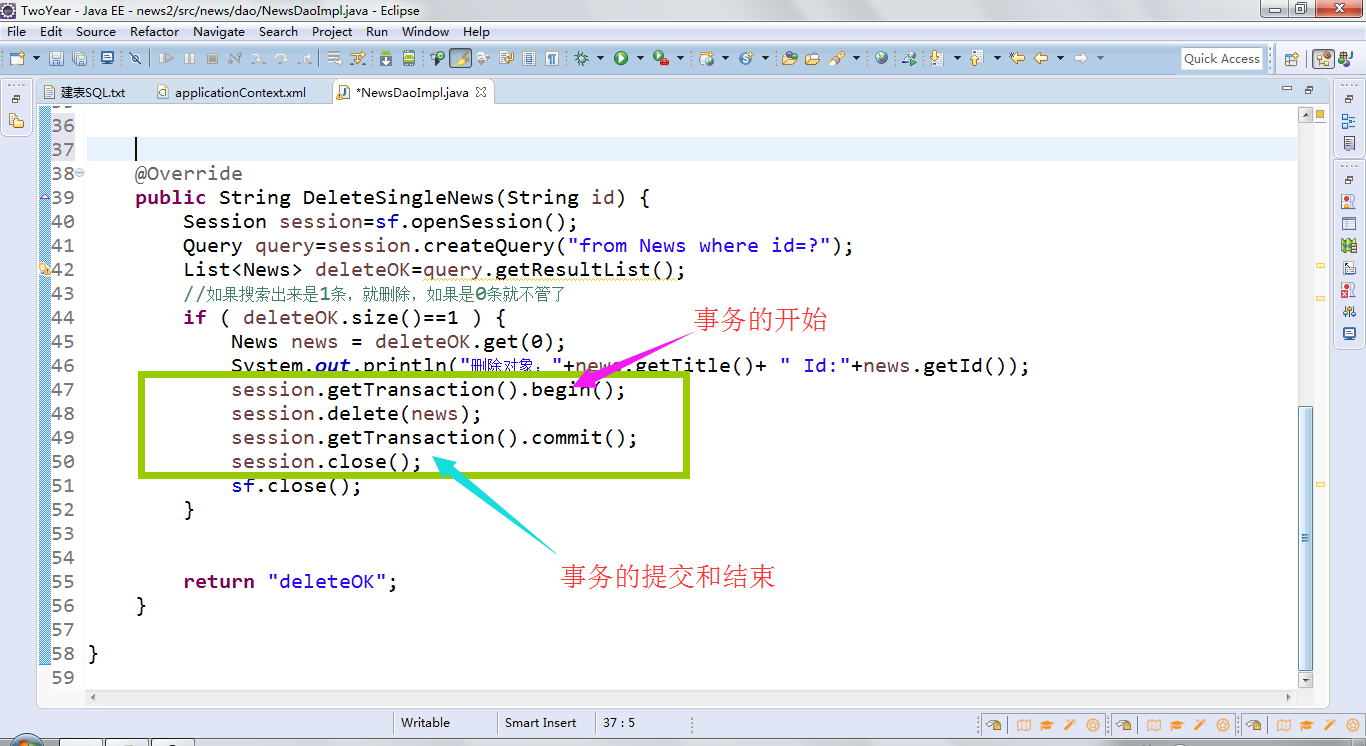This screenshot has width=1366, height=746.
Task: Open the Refactor menu
Action: pos(154,31)
